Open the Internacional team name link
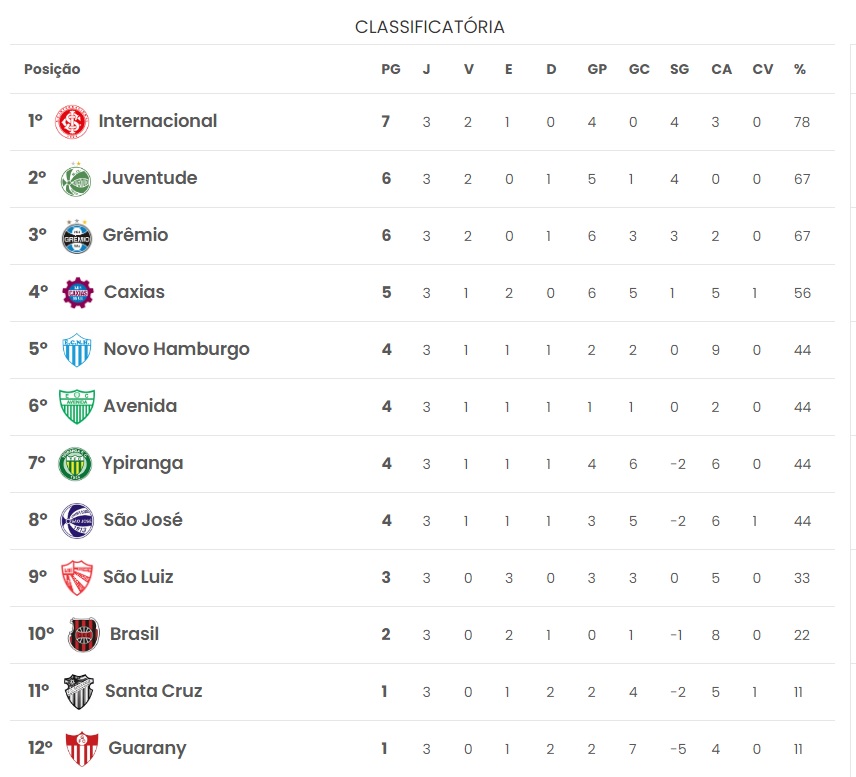Image resolution: width=856 pixels, height=777 pixels. tap(158, 121)
